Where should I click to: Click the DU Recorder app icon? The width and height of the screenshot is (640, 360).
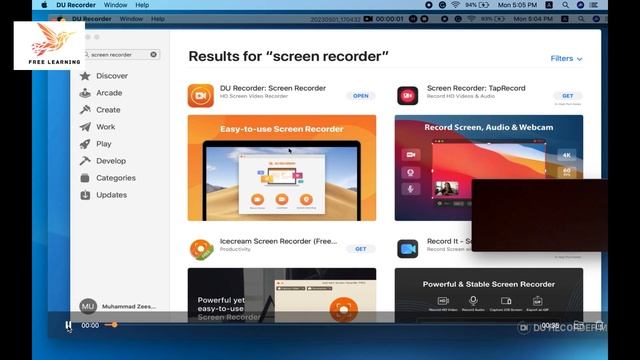[200, 96]
